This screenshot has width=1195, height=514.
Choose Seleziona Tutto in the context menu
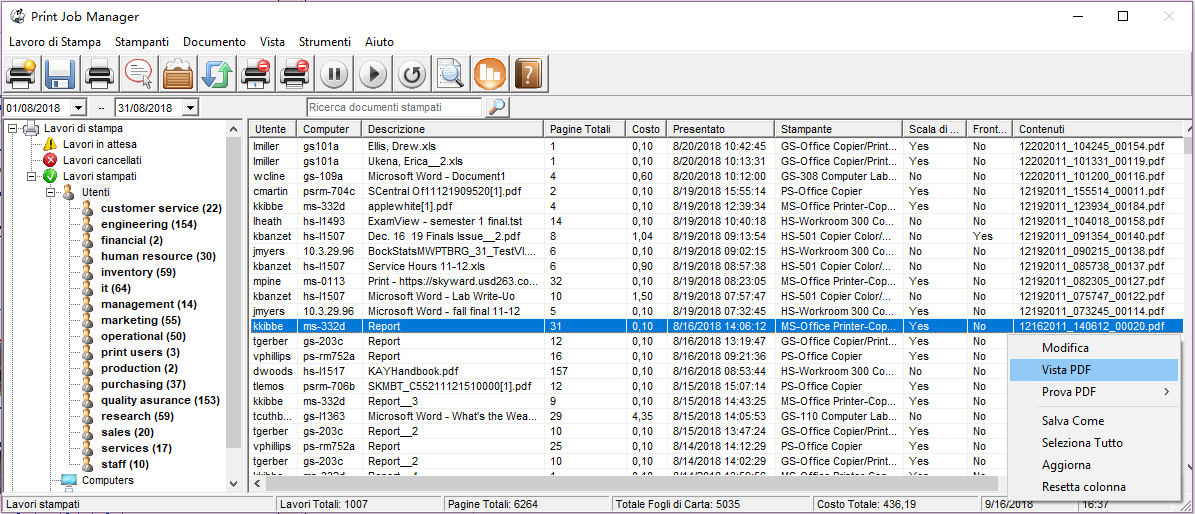click(x=1094, y=443)
